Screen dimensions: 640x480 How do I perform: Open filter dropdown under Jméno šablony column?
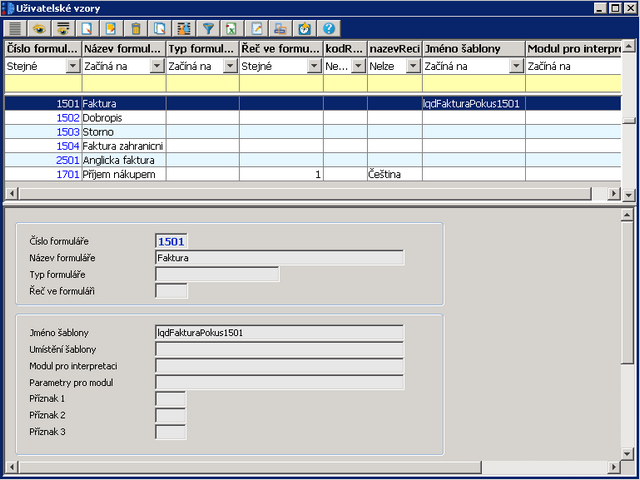[516, 66]
